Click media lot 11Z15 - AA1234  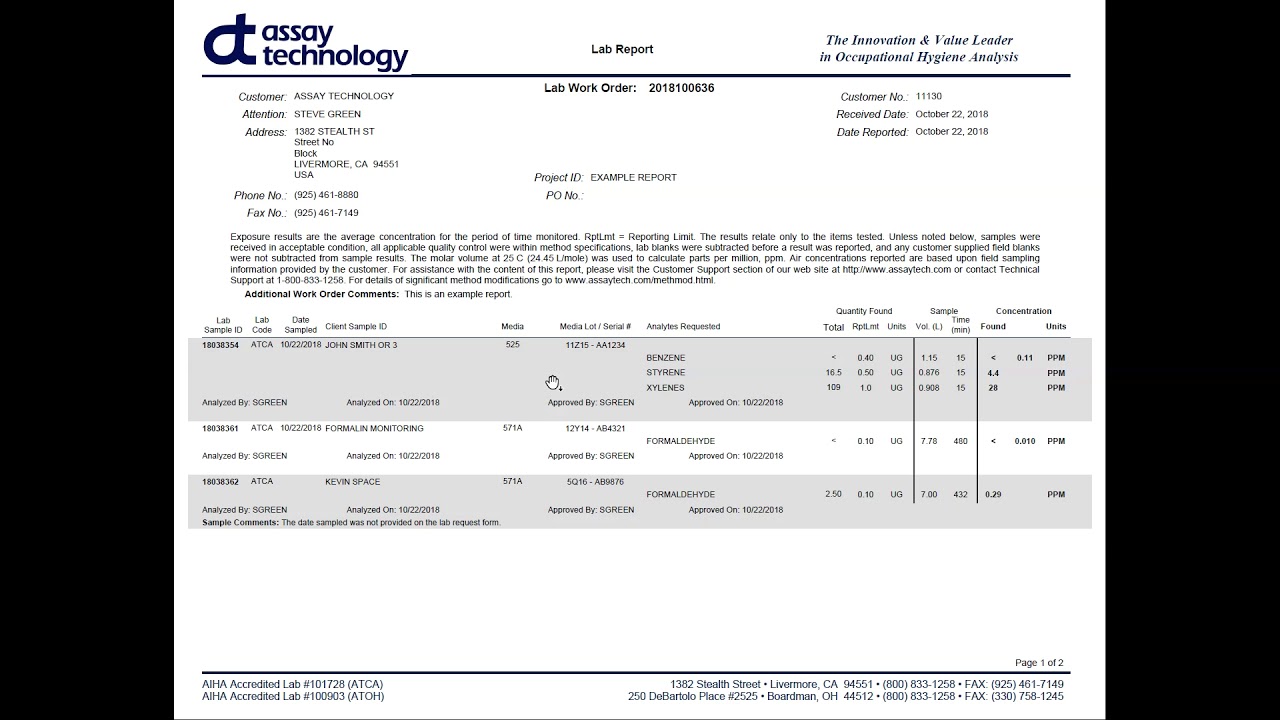pyautogui.click(x=595, y=345)
